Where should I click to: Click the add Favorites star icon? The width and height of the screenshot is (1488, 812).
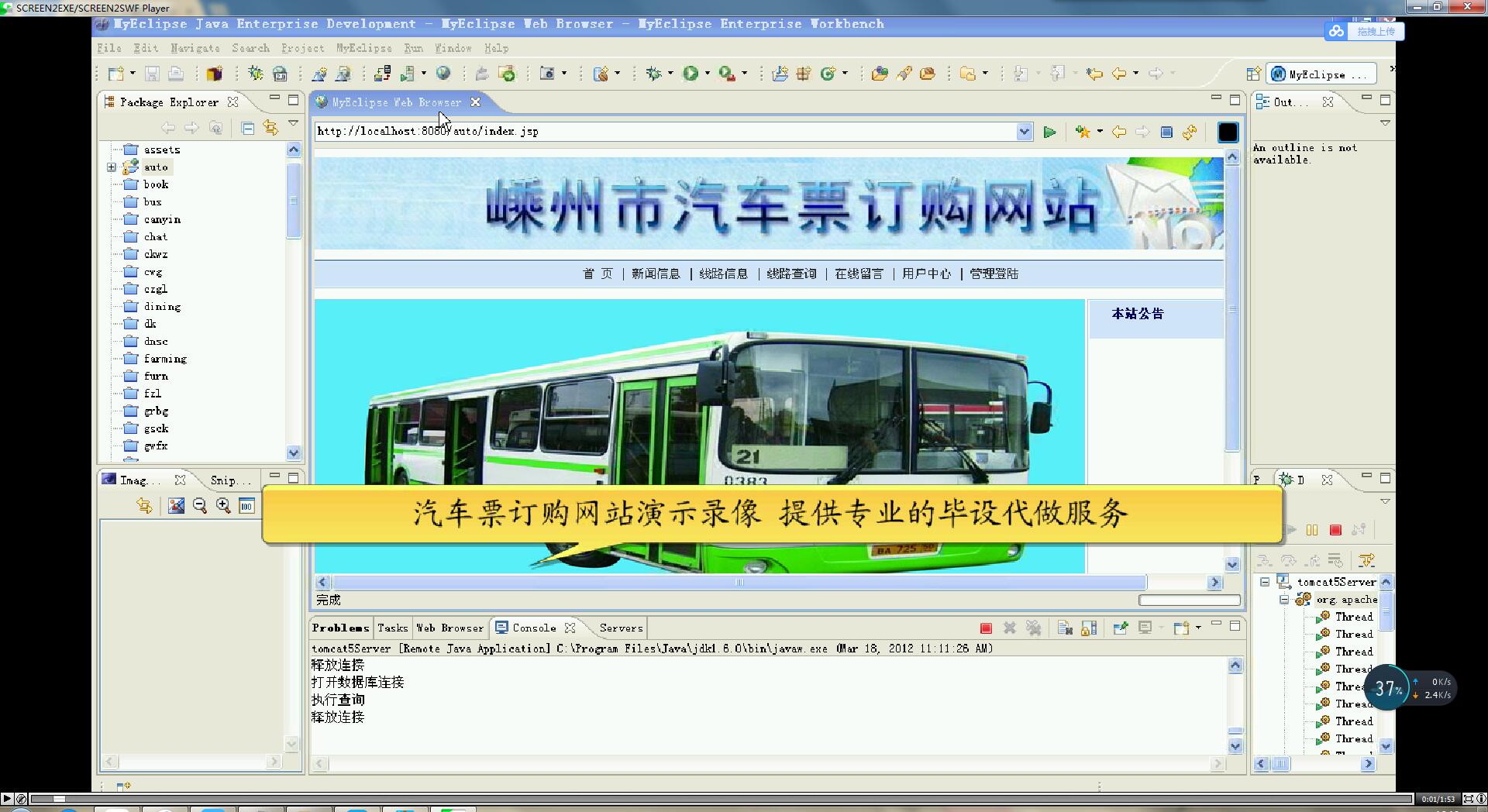pos(1083,132)
